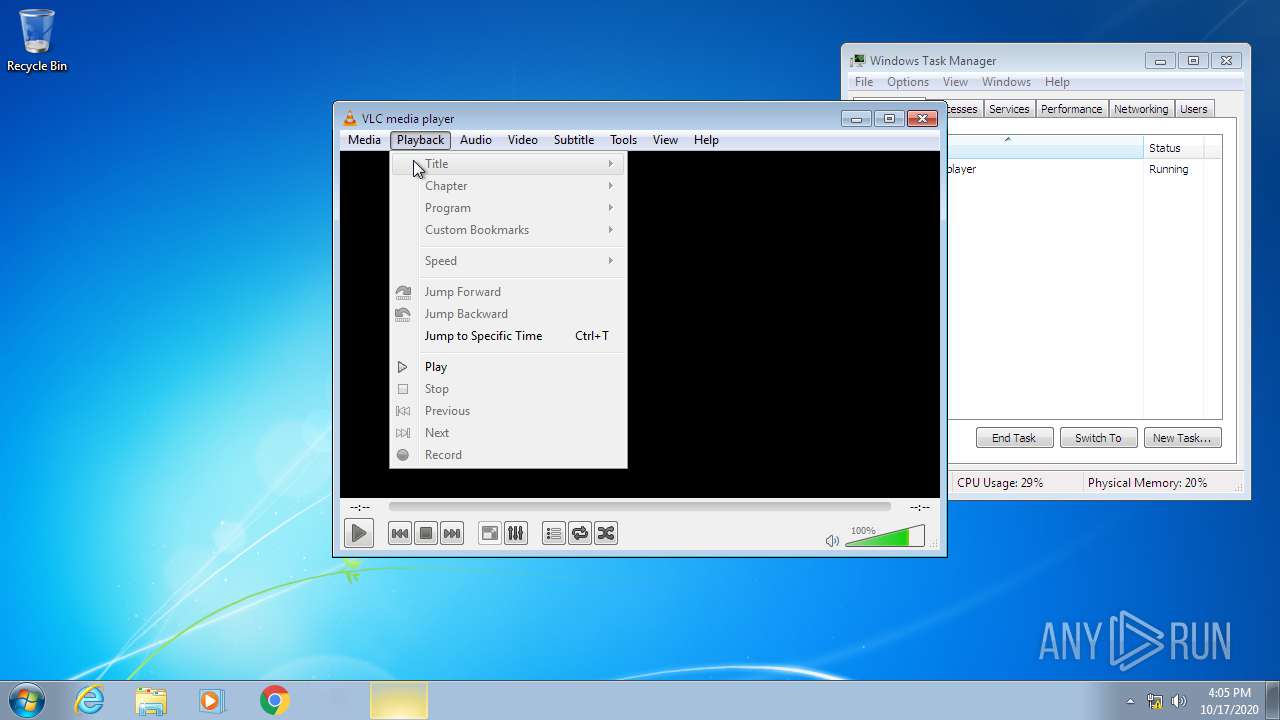This screenshot has height=720, width=1280.
Task: Open Task Manager View menu
Action: click(955, 82)
